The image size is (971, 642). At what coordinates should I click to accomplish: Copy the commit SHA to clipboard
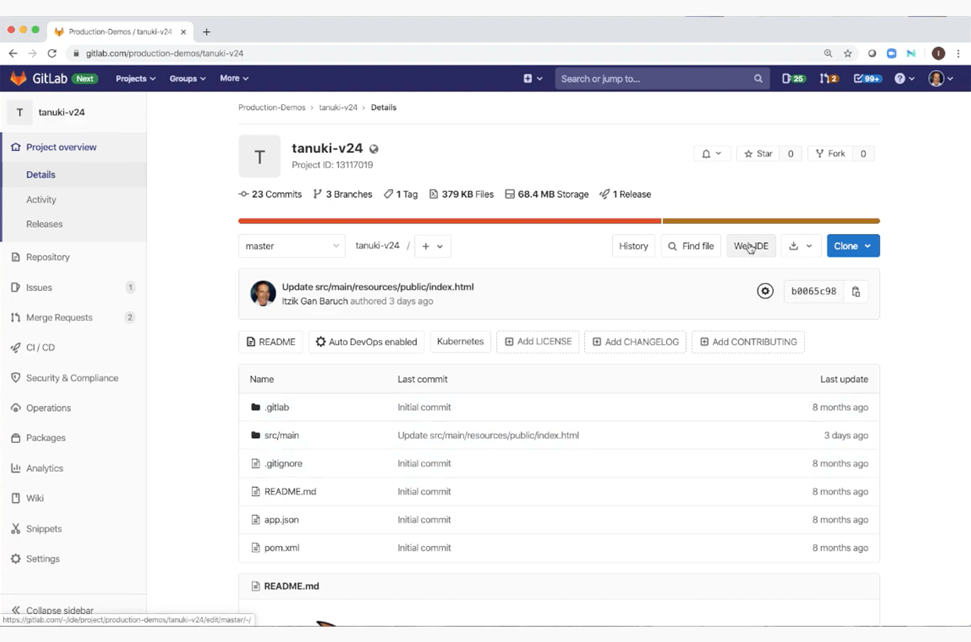tap(856, 292)
